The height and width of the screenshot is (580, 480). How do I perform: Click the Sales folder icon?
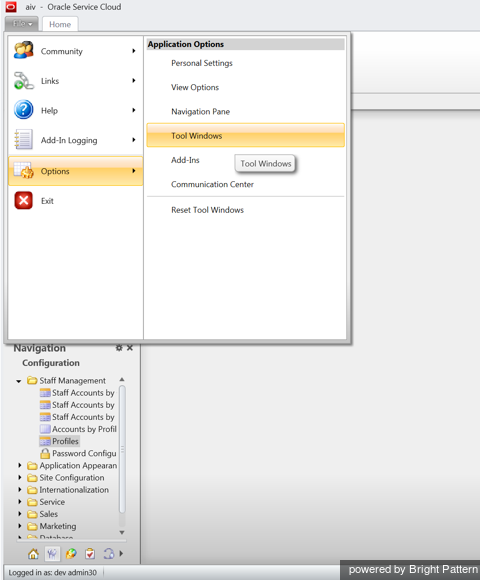click(32, 514)
